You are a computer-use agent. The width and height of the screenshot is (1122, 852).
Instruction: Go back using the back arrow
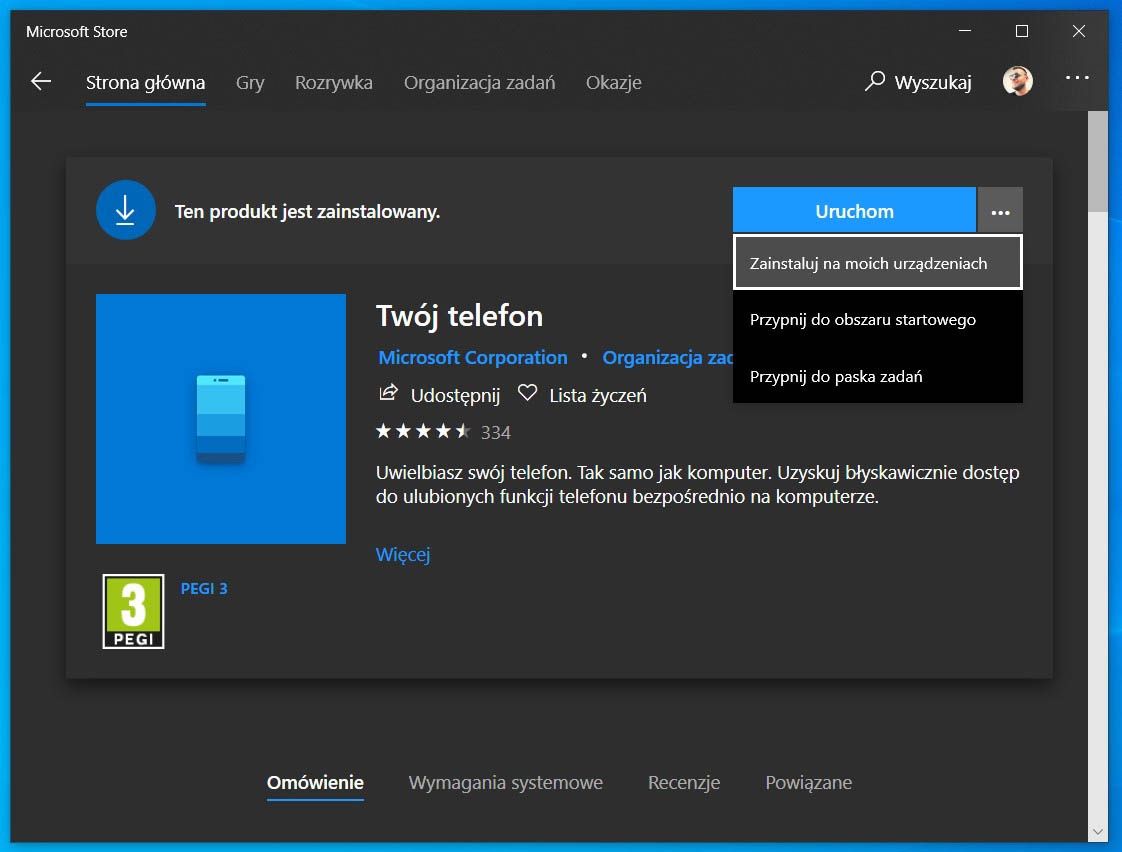click(41, 82)
